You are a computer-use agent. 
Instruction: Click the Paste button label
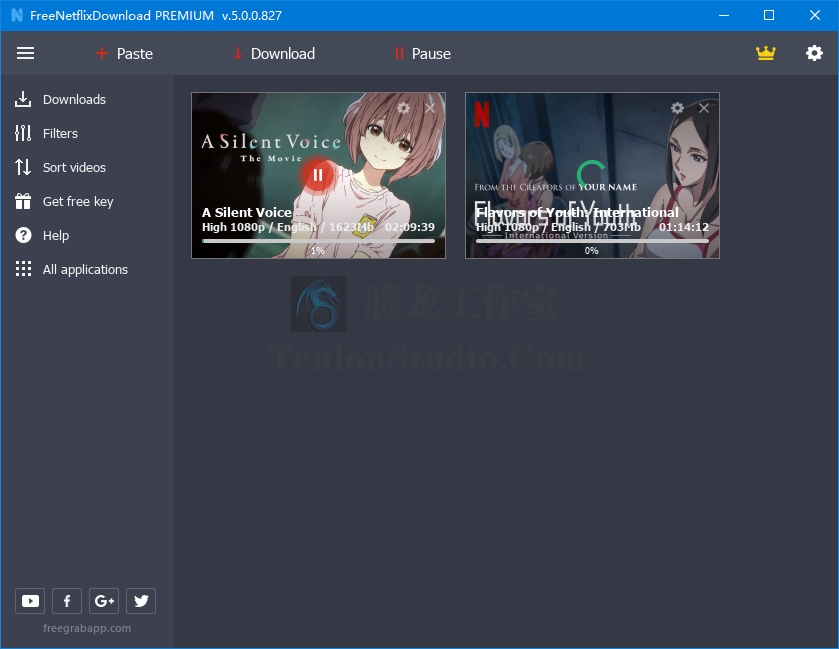[135, 54]
